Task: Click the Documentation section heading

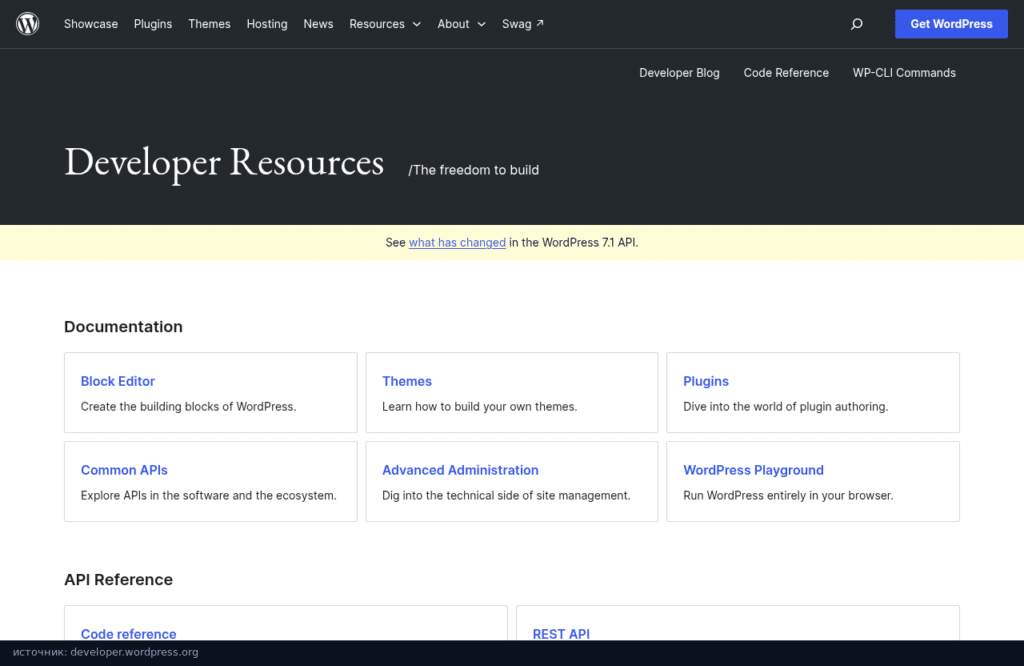Action: [123, 326]
